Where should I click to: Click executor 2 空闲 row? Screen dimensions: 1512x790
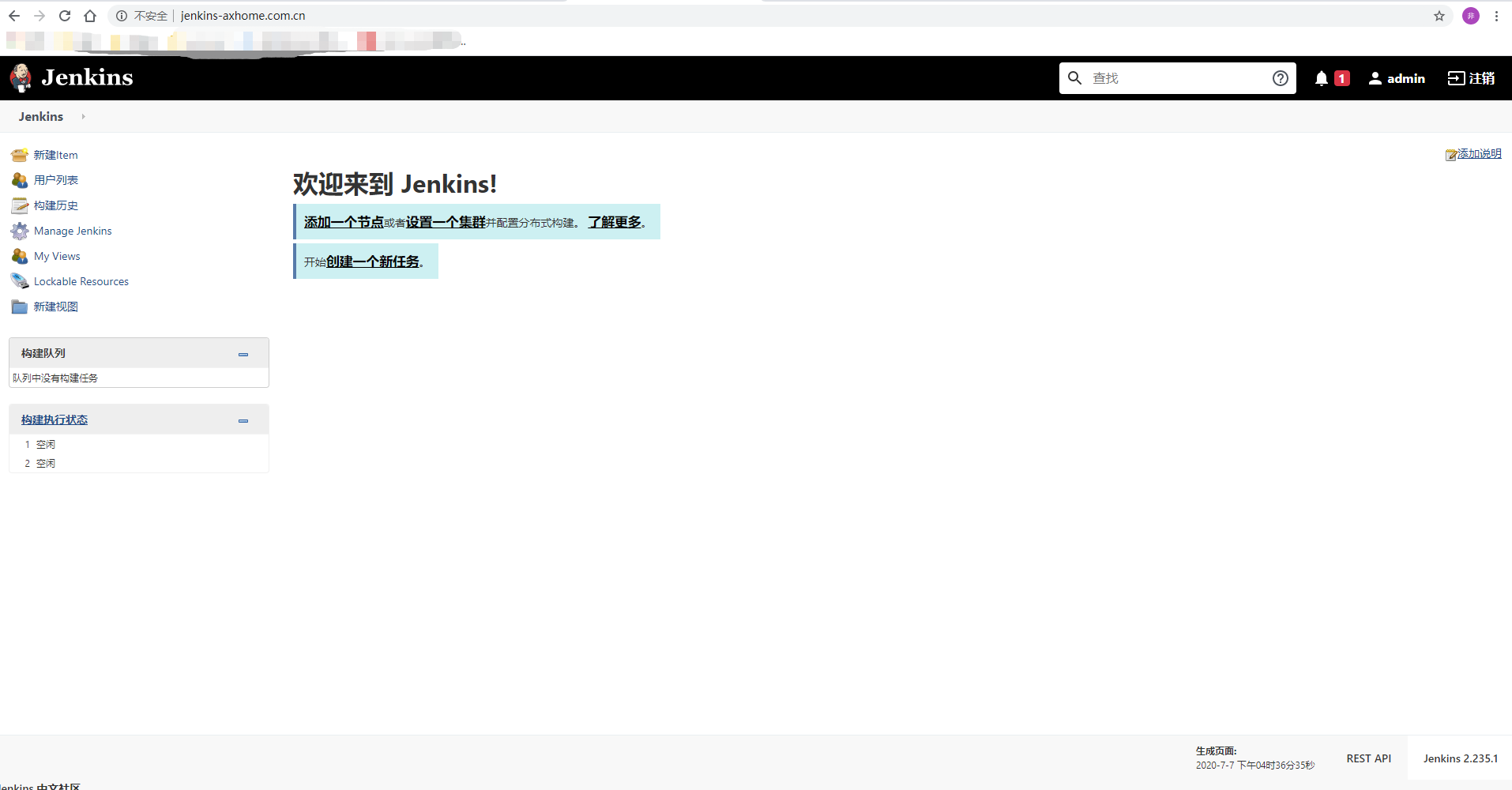(139, 463)
